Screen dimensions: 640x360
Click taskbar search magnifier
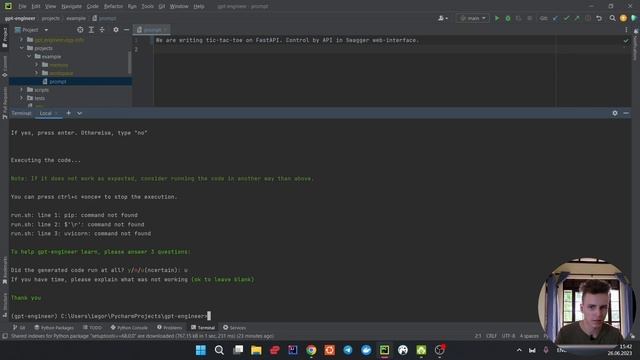pyautogui.click(x=219, y=350)
